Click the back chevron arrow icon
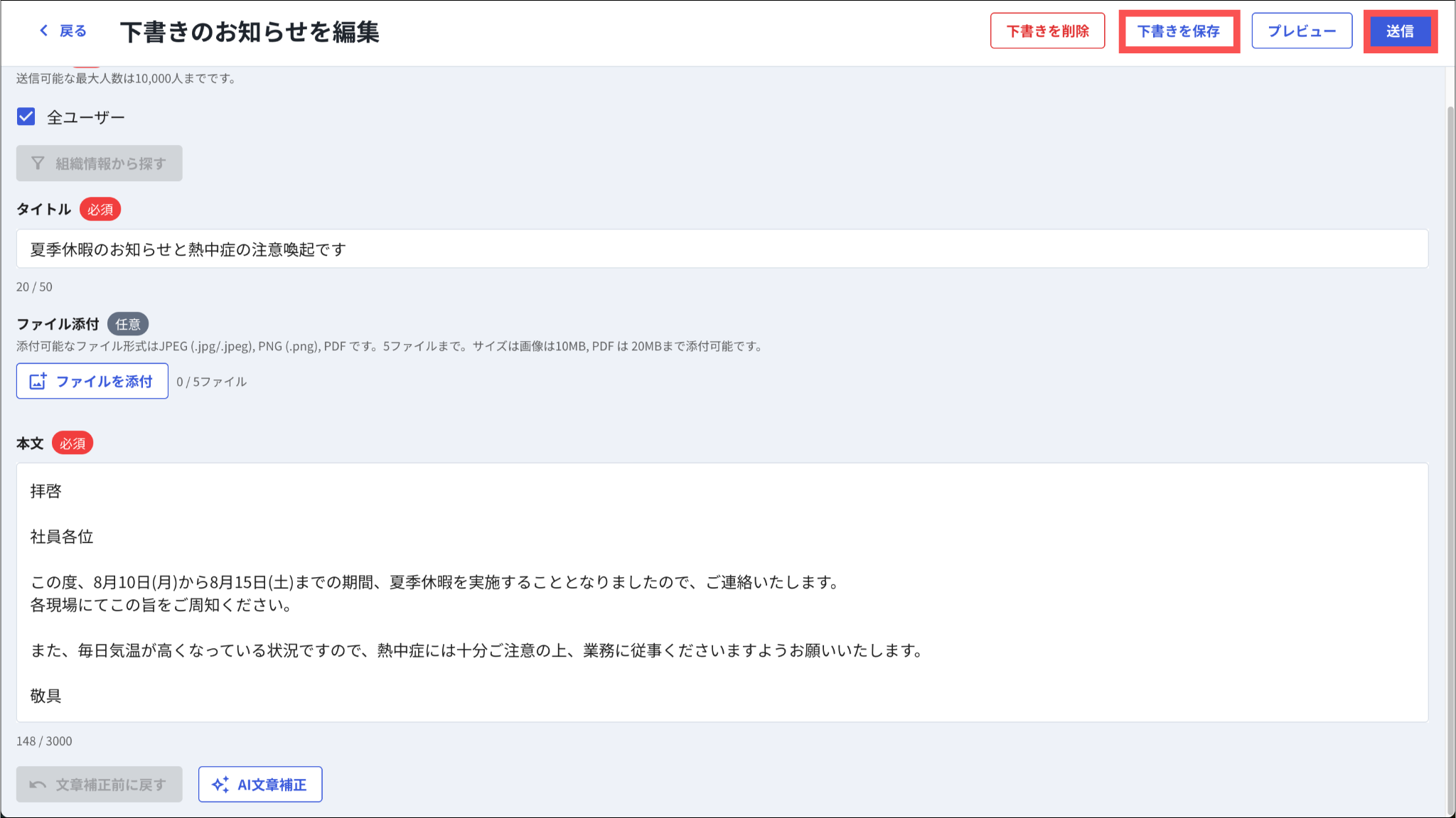This screenshot has height=818, width=1456. (x=44, y=31)
